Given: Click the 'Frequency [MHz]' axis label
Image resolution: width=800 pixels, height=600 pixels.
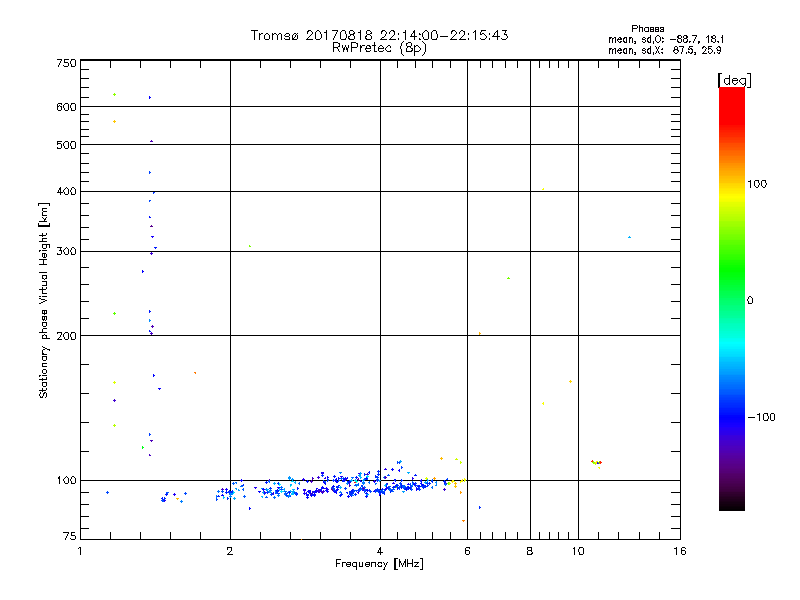Looking at the screenshot, I should (x=379, y=564).
